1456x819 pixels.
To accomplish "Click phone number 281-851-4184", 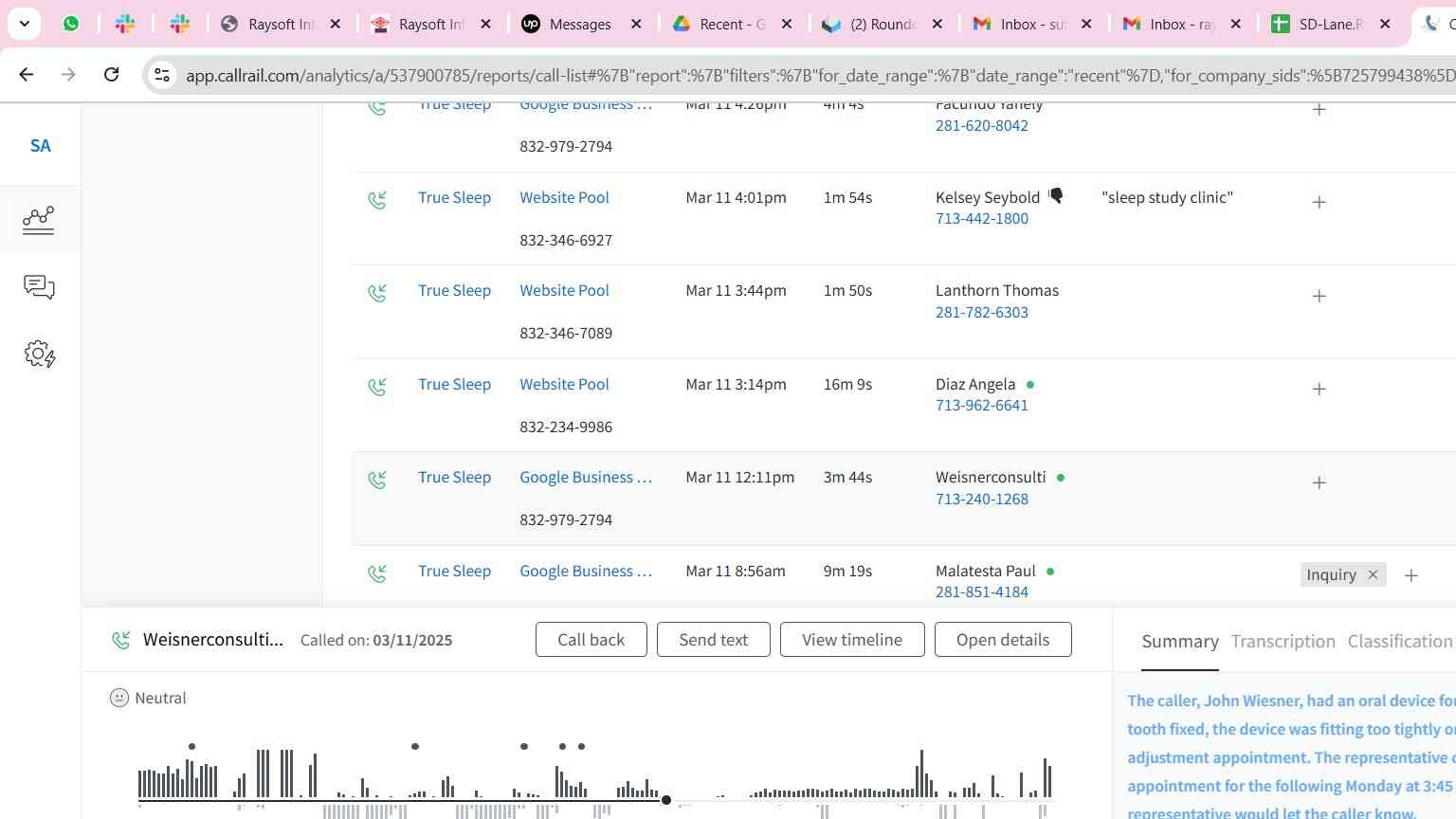I will (981, 591).
